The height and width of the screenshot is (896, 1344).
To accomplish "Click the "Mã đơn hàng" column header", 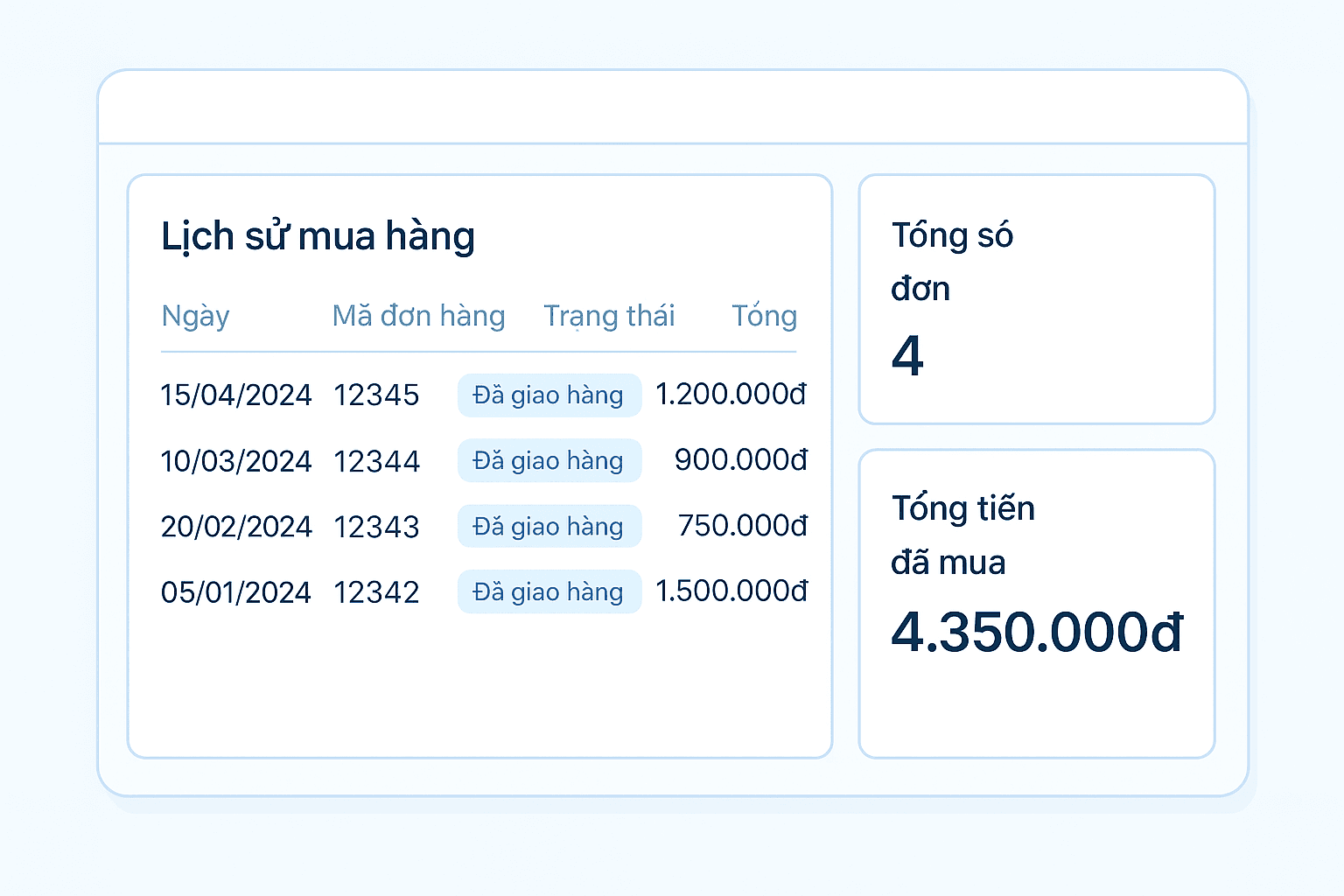I will coord(418,316).
